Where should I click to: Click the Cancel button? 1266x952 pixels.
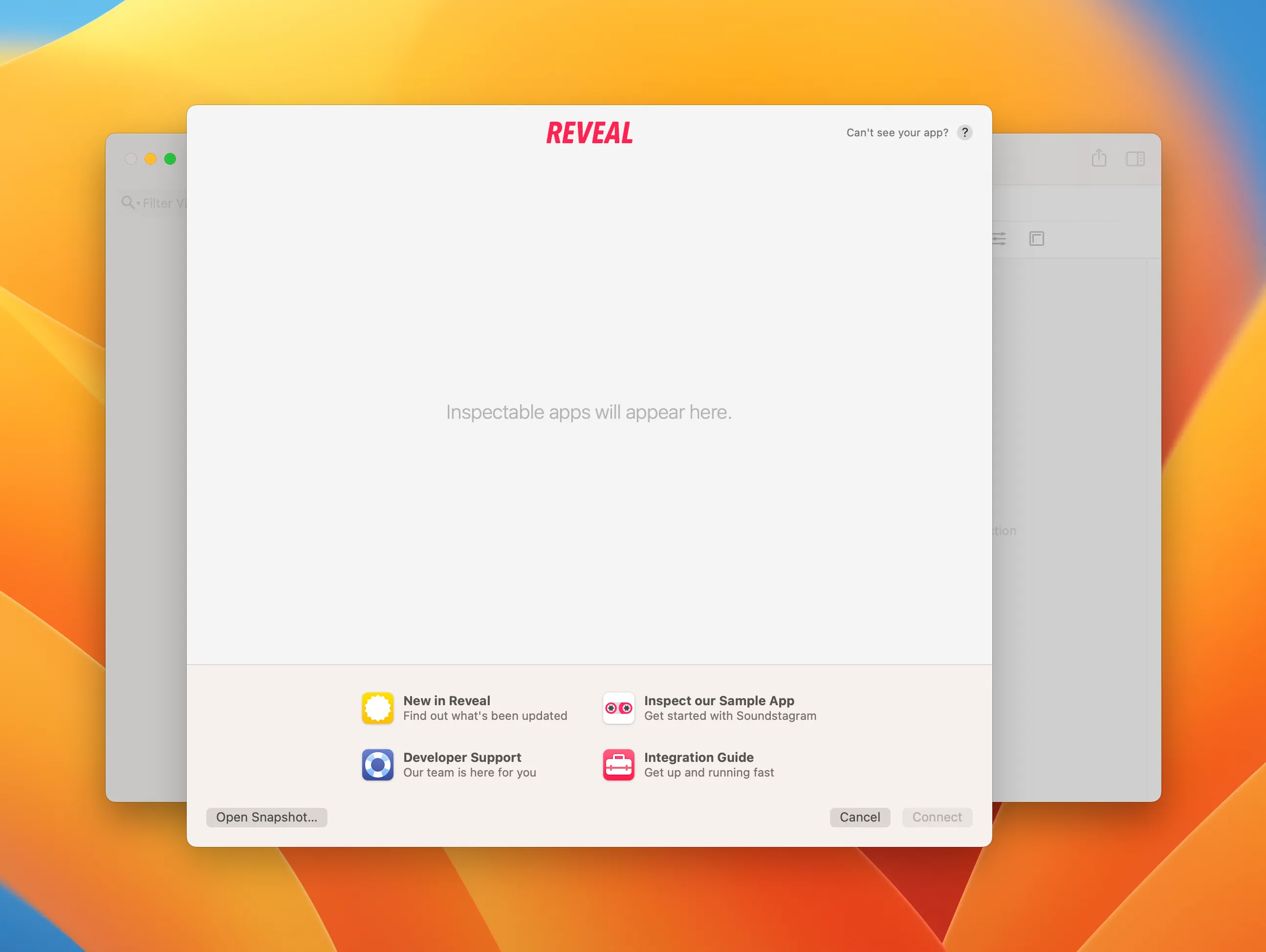[x=860, y=817]
